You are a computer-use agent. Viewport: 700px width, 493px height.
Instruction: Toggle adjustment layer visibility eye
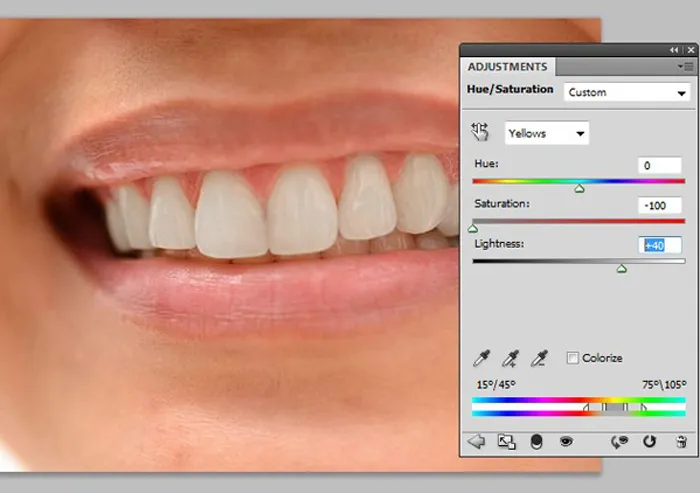click(x=566, y=441)
